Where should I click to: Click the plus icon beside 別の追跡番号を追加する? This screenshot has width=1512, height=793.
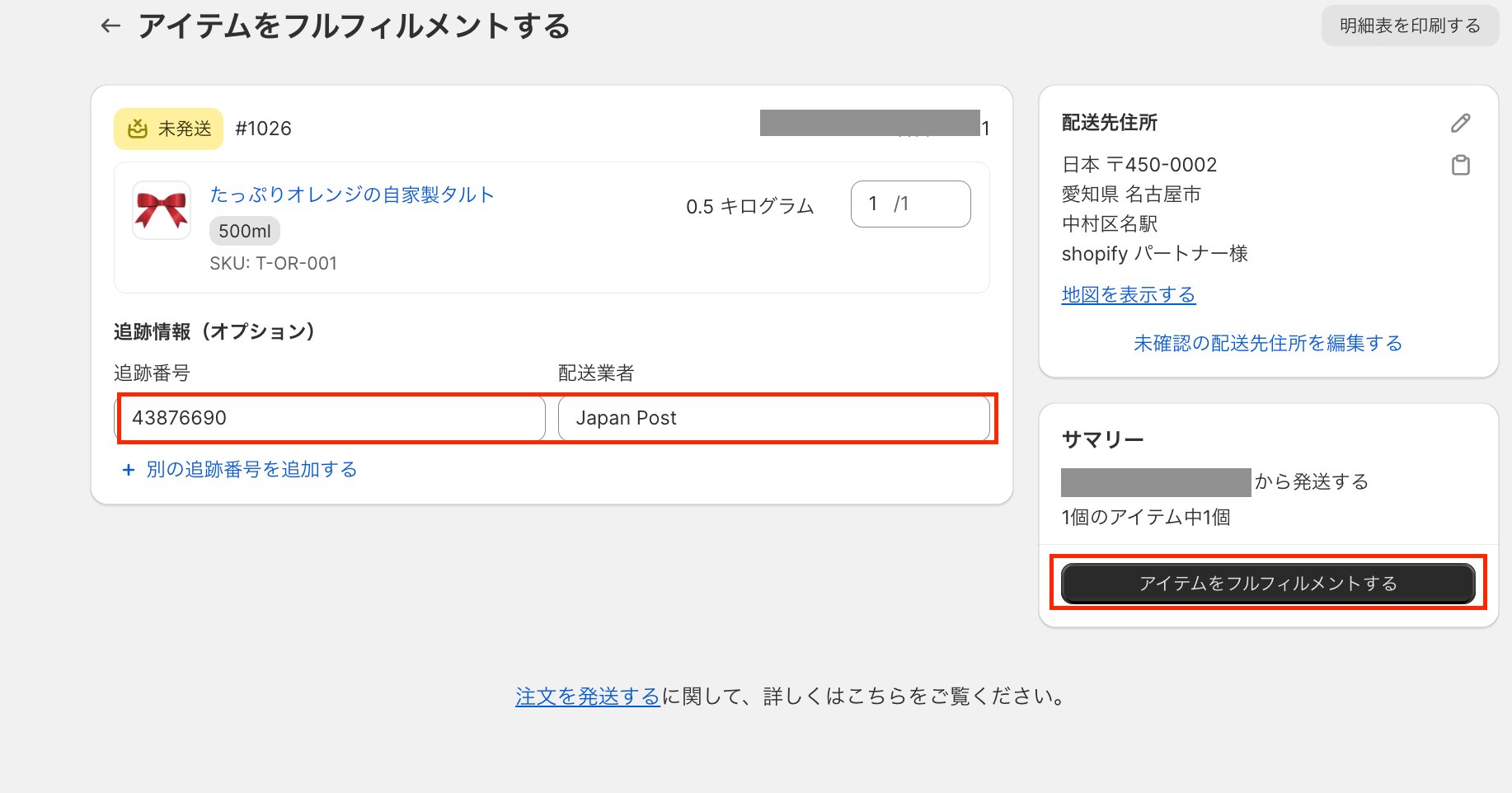pos(129,470)
